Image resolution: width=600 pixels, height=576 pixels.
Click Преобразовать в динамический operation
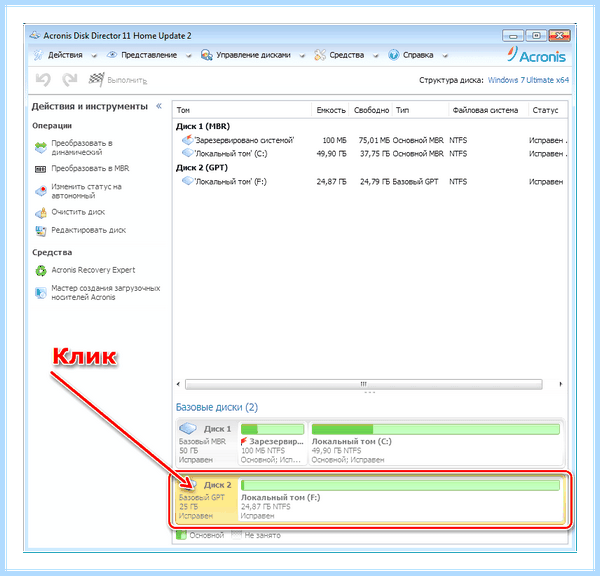point(82,148)
